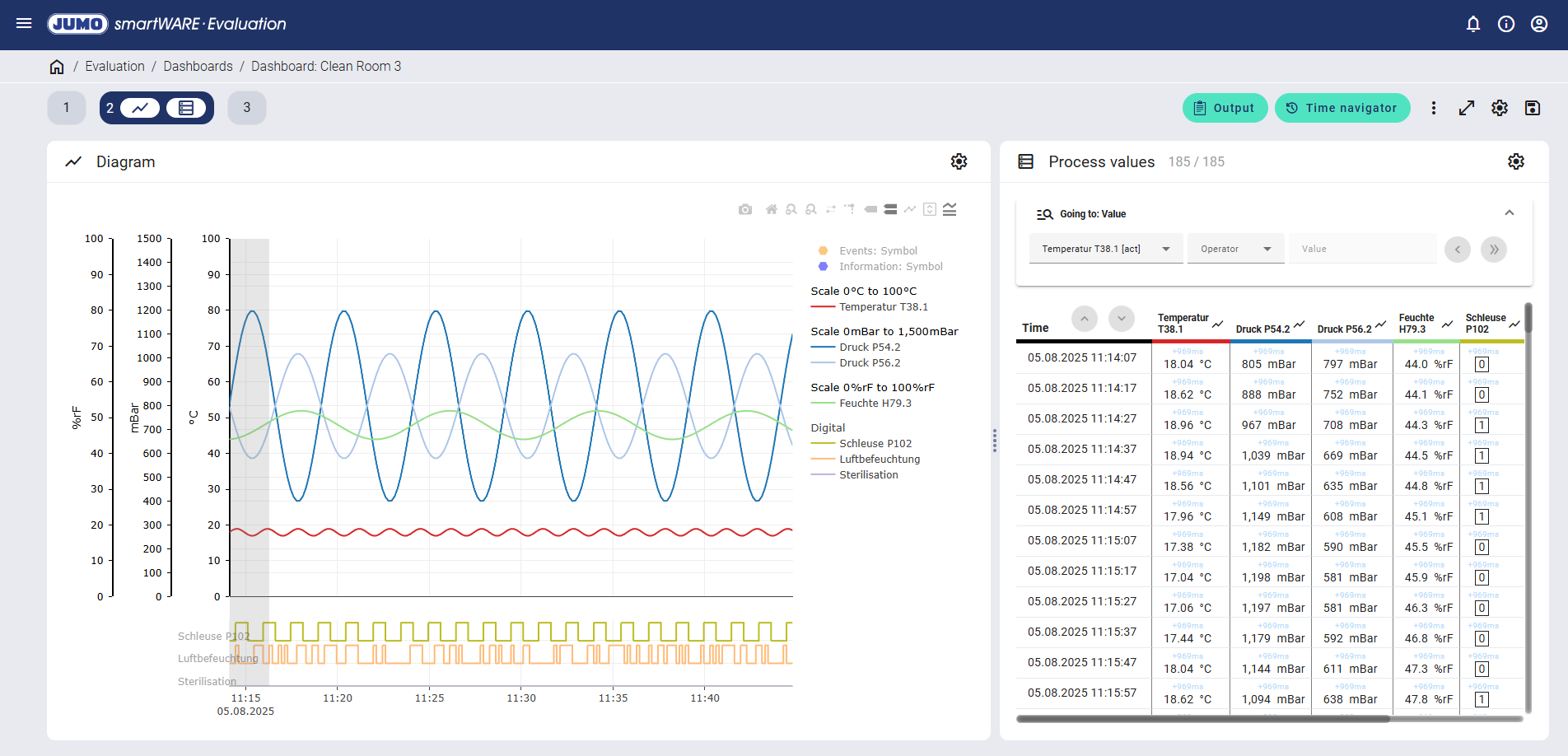
Task: Open the user account icon
Action: pyautogui.click(x=1538, y=24)
